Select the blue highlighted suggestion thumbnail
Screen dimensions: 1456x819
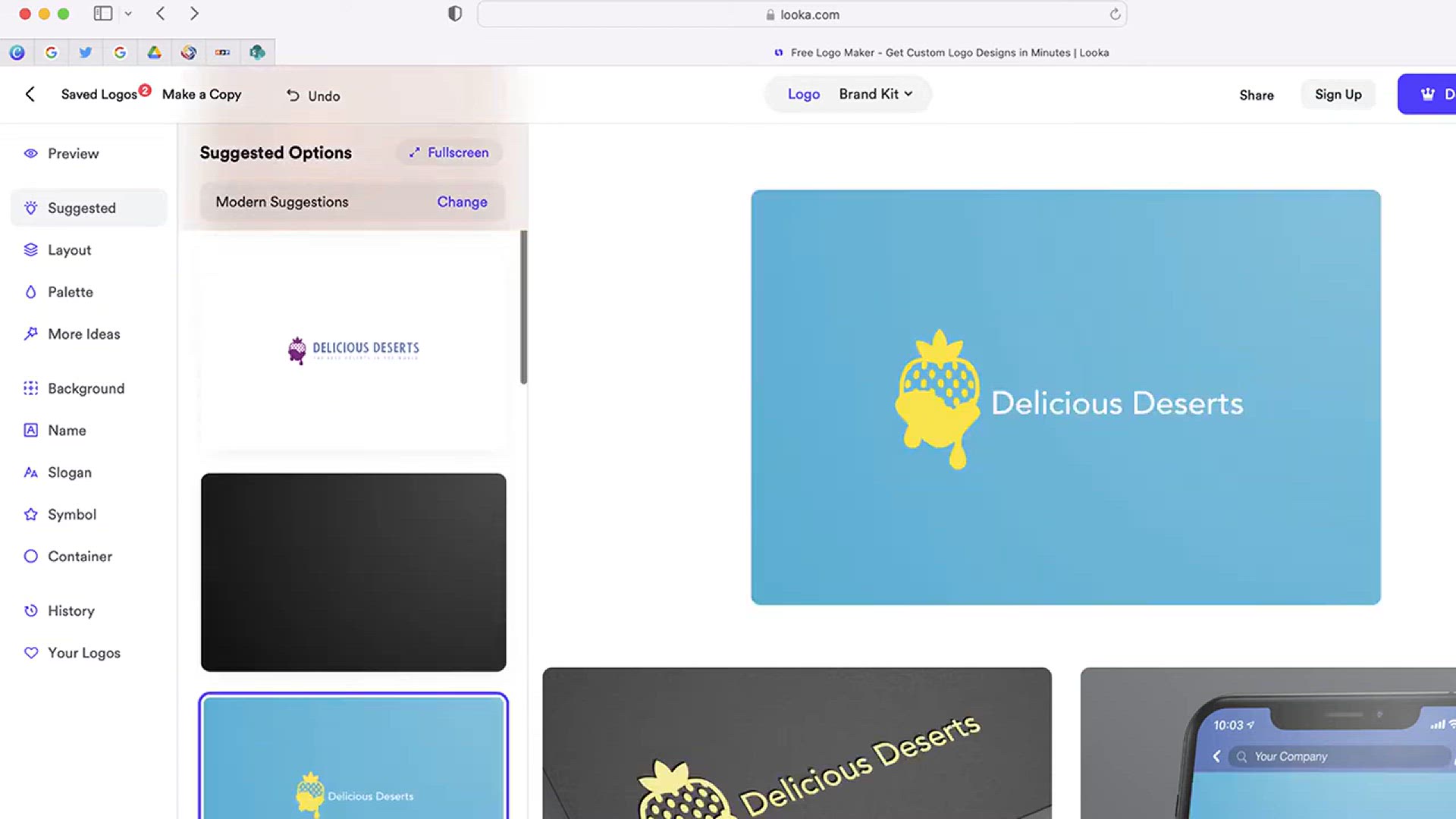point(353,756)
